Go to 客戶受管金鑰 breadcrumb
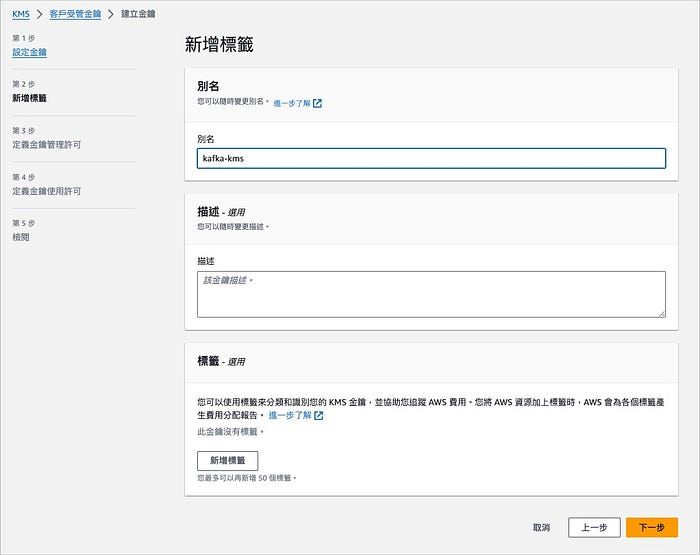Image resolution: width=700 pixels, height=555 pixels. tap(75, 14)
